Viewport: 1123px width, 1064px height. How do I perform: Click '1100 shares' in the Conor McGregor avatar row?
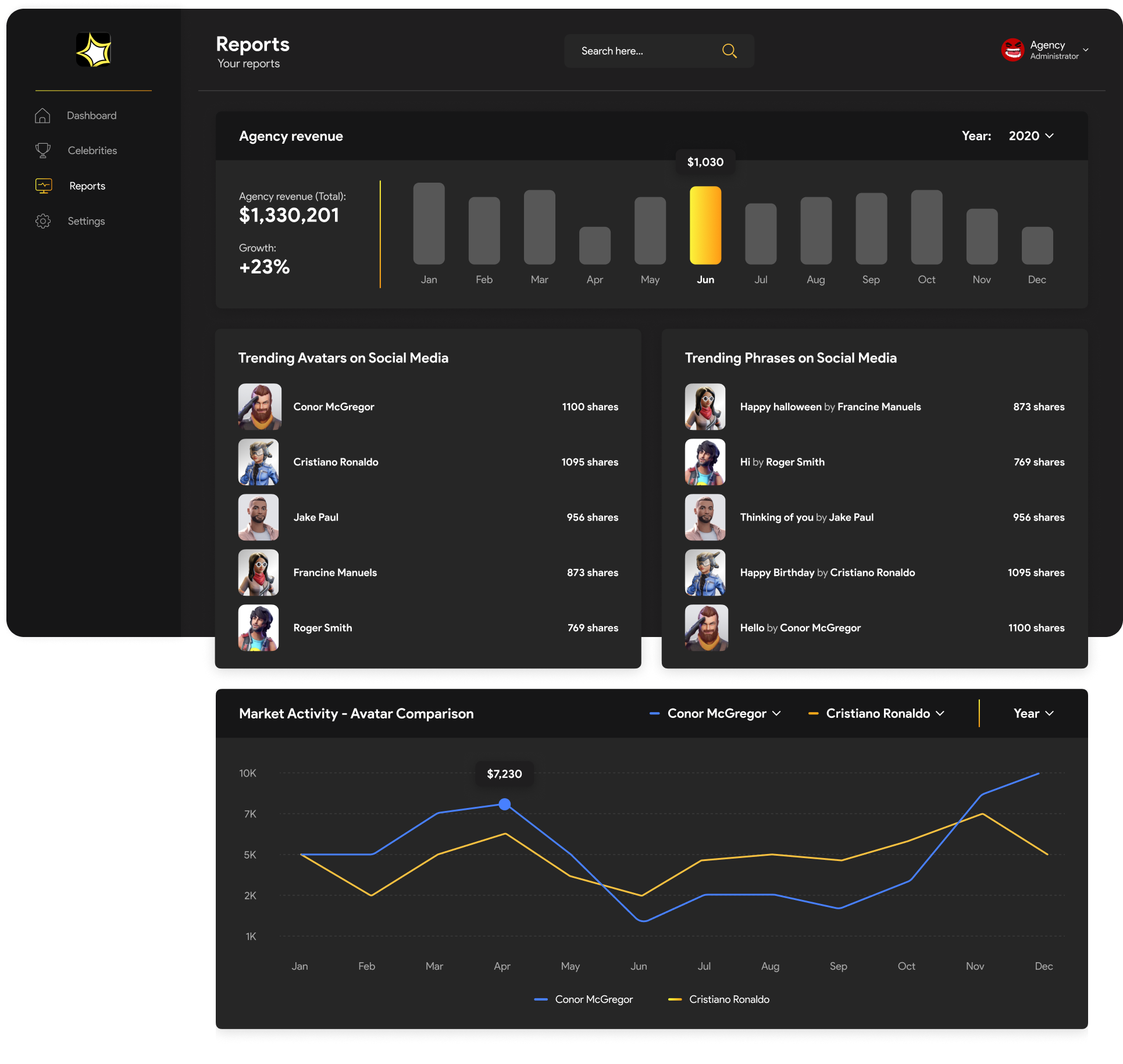pyautogui.click(x=590, y=407)
